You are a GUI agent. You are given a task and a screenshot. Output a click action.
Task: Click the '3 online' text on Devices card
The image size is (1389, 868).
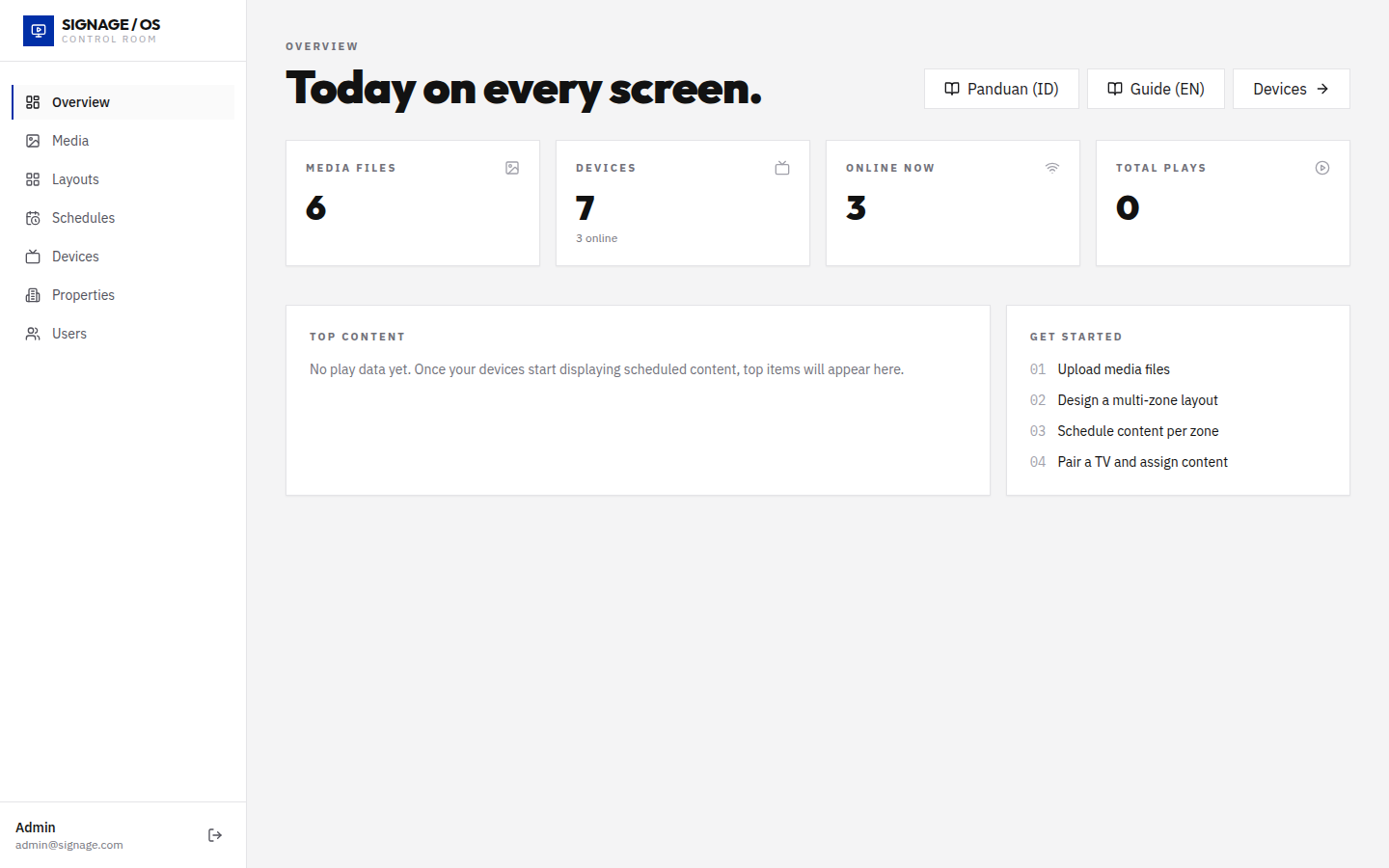(x=597, y=238)
